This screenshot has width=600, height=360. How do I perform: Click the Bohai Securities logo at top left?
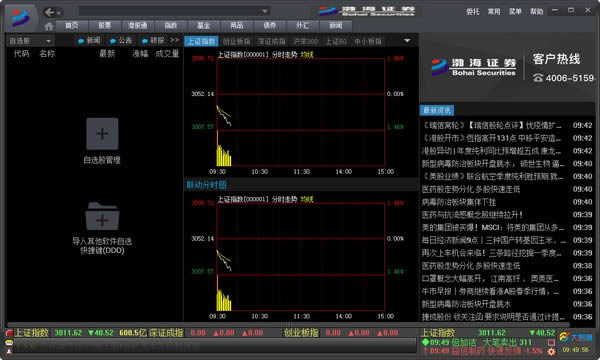click(20, 18)
